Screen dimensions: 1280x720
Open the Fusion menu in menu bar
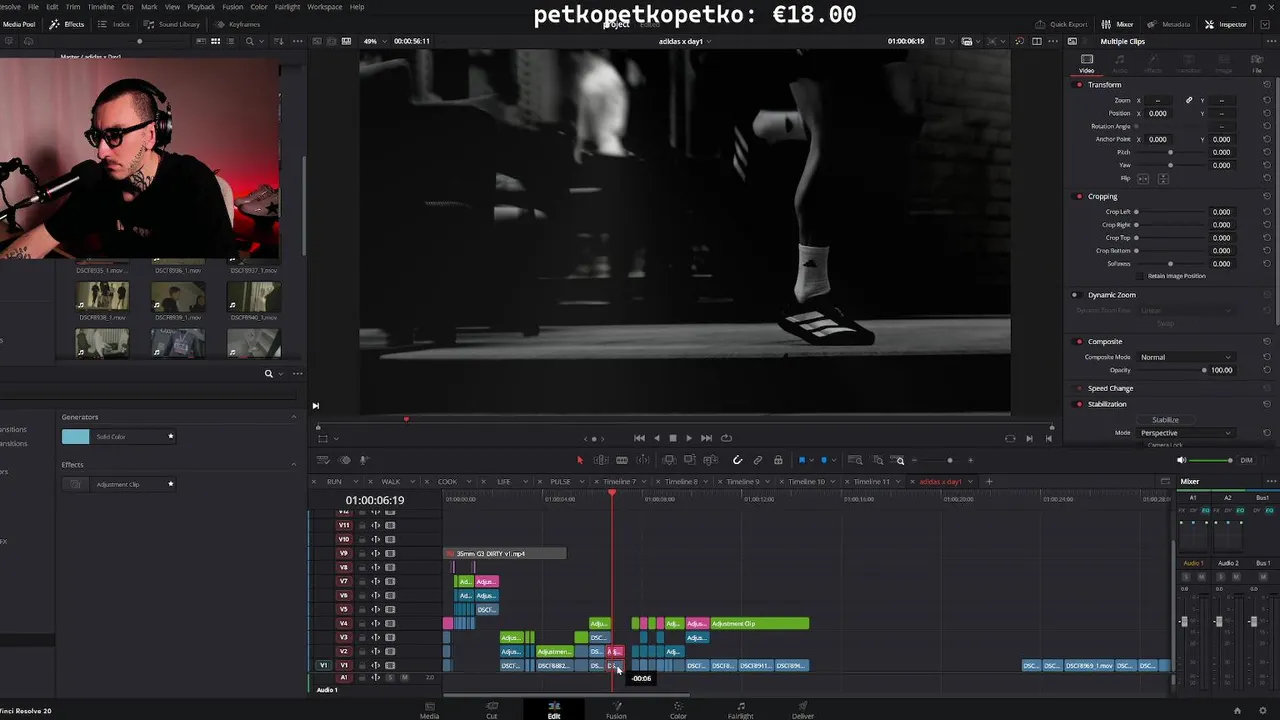pyautogui.click(x=233, y=7)
